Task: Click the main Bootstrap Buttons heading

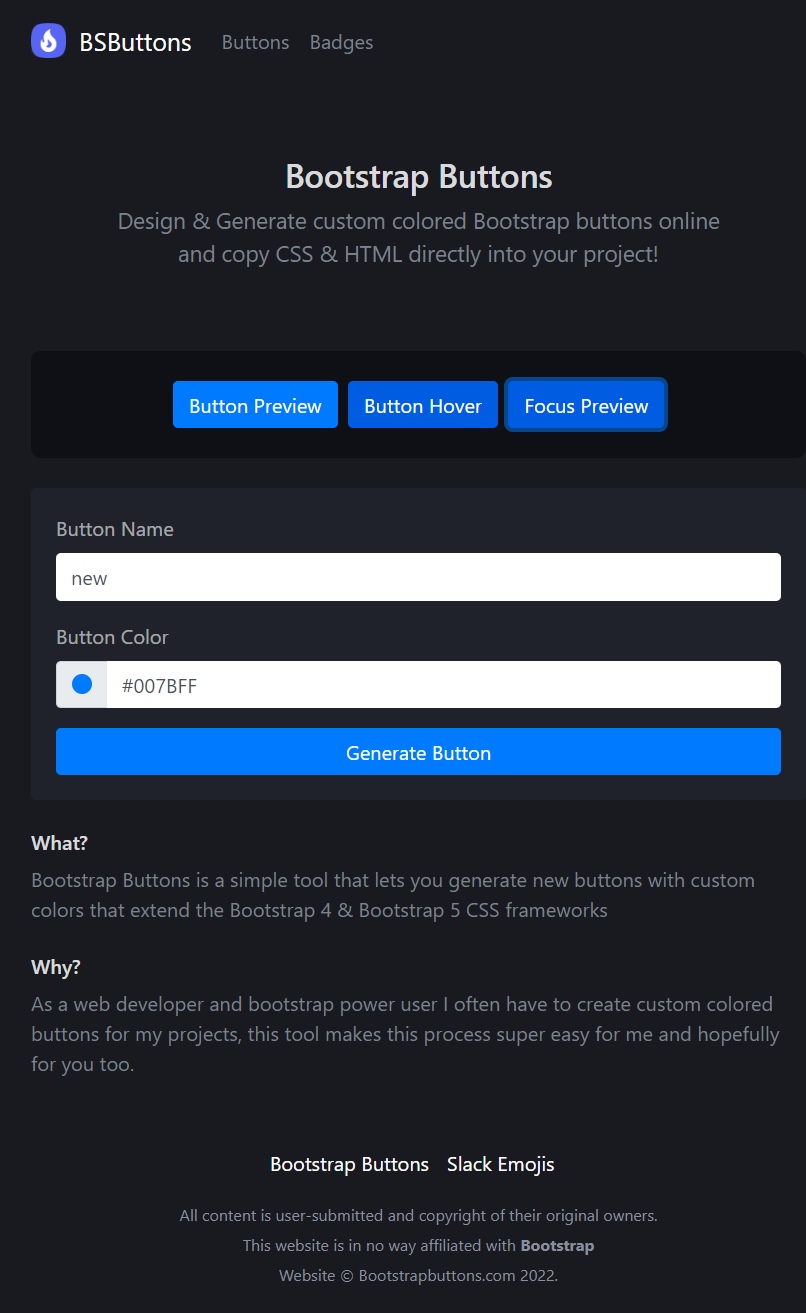Action: tap(418, 177)
